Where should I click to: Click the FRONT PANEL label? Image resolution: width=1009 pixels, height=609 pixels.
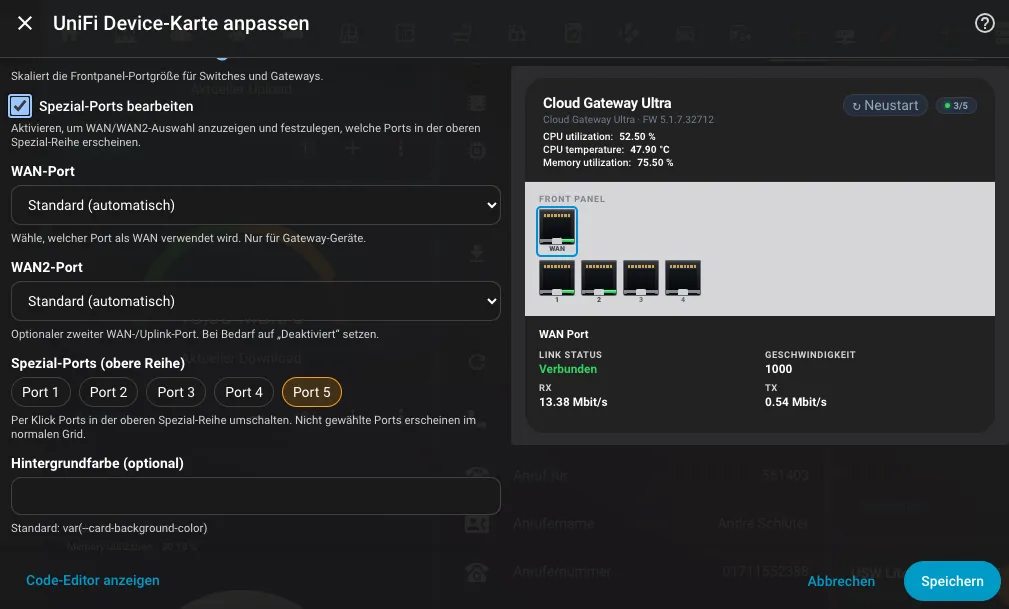(571, 199)
